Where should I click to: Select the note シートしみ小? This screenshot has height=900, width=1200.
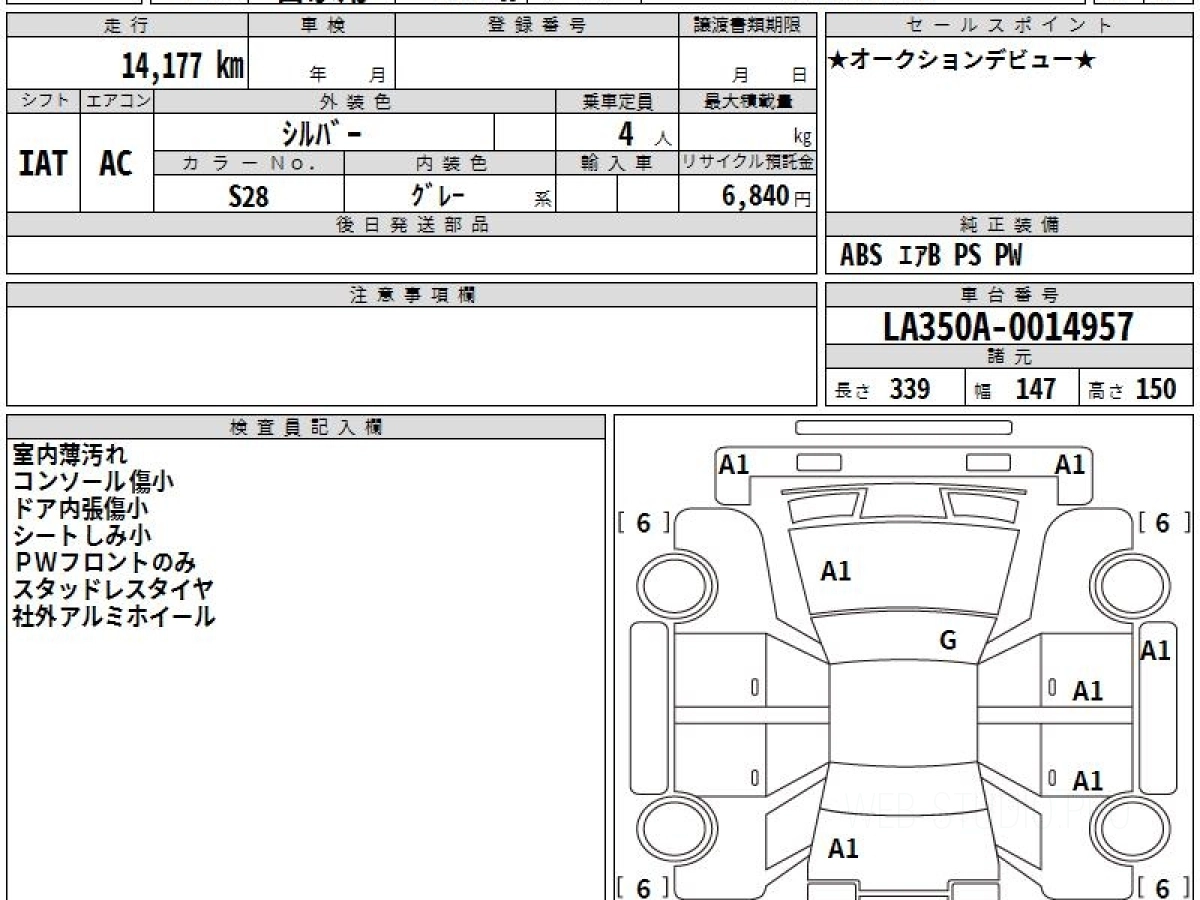coord(82,535)
